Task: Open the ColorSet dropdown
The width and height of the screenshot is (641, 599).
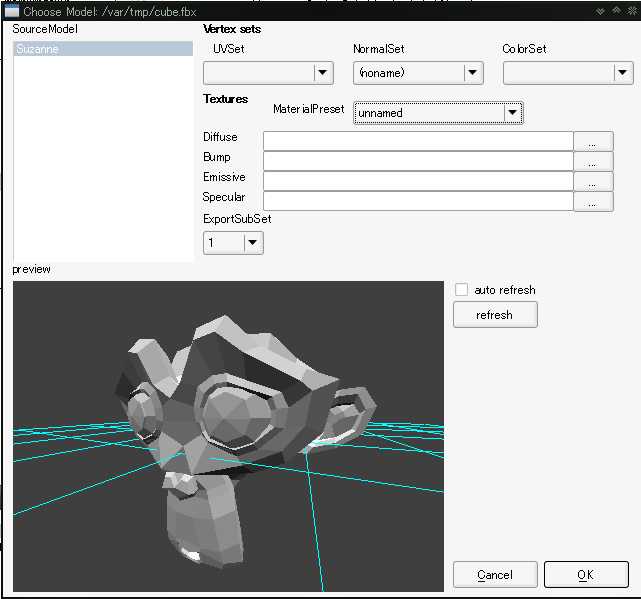Action: coord(568,73)
